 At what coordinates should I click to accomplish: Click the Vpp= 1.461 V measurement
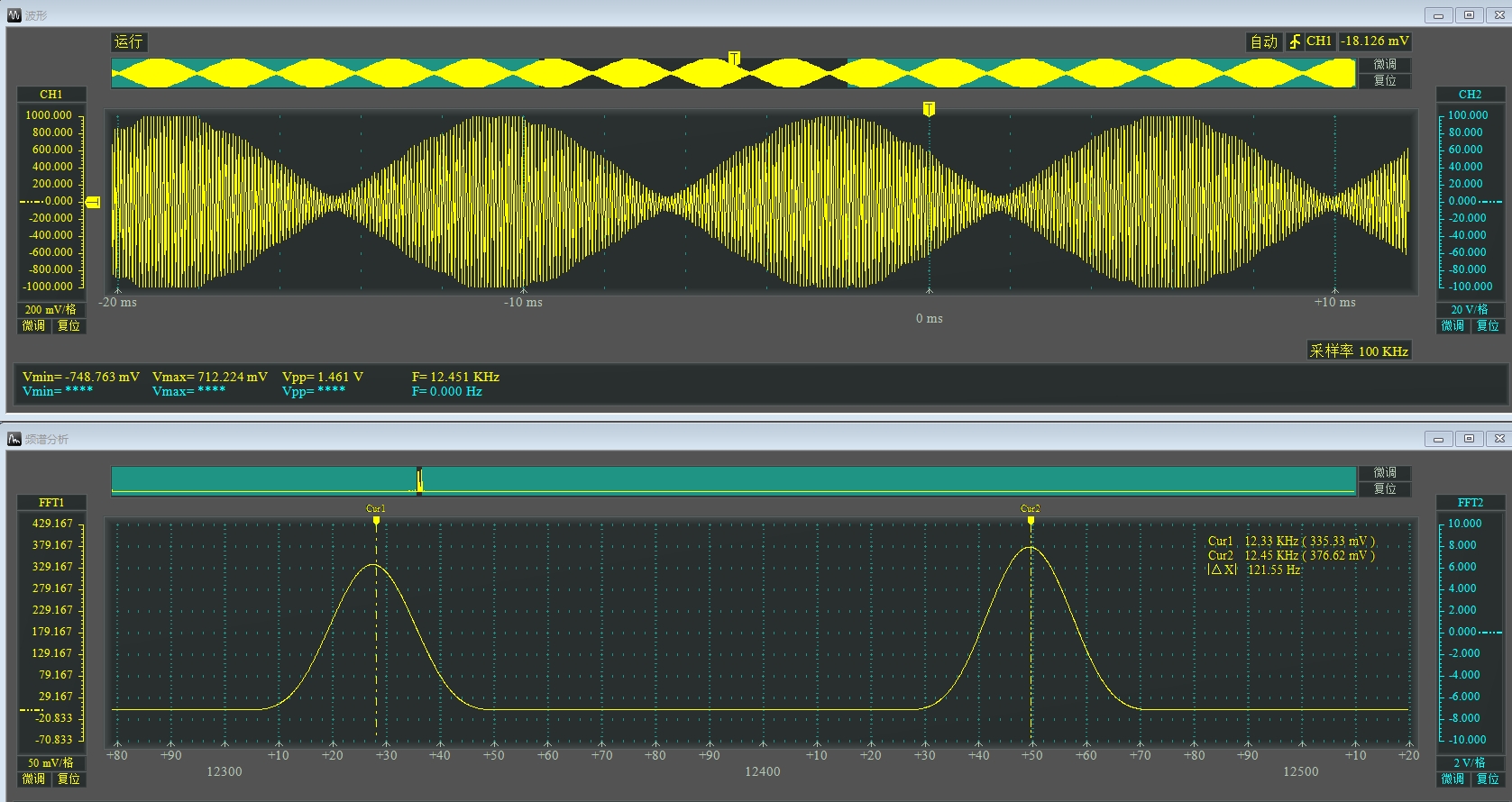click(323, 377)
